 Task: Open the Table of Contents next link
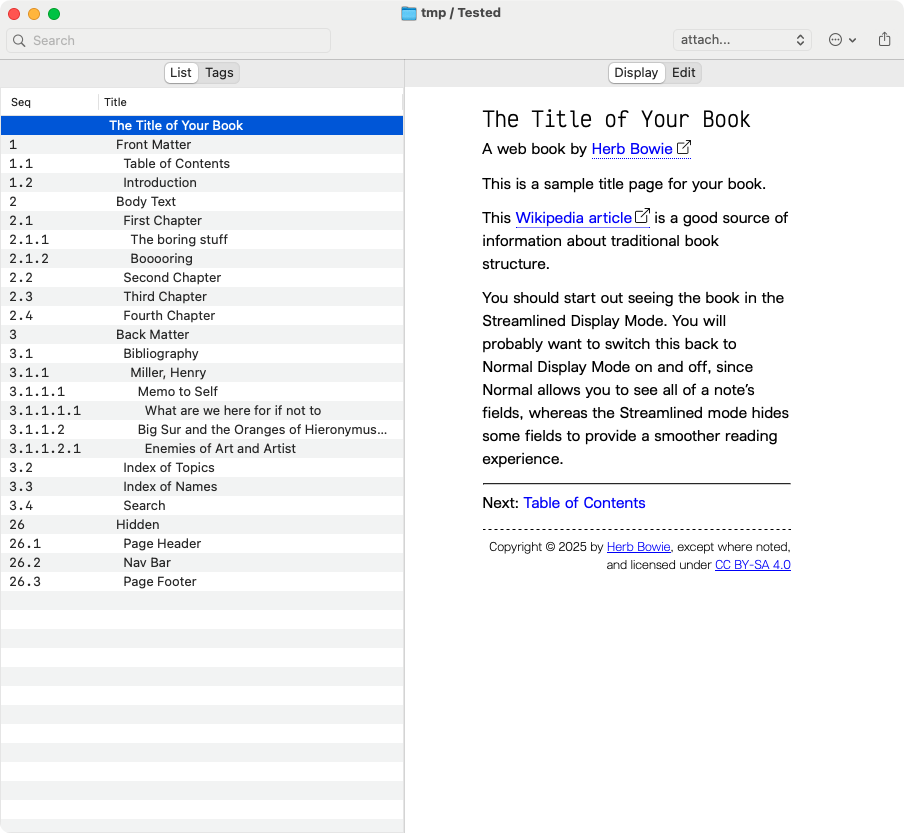point(584,503)
